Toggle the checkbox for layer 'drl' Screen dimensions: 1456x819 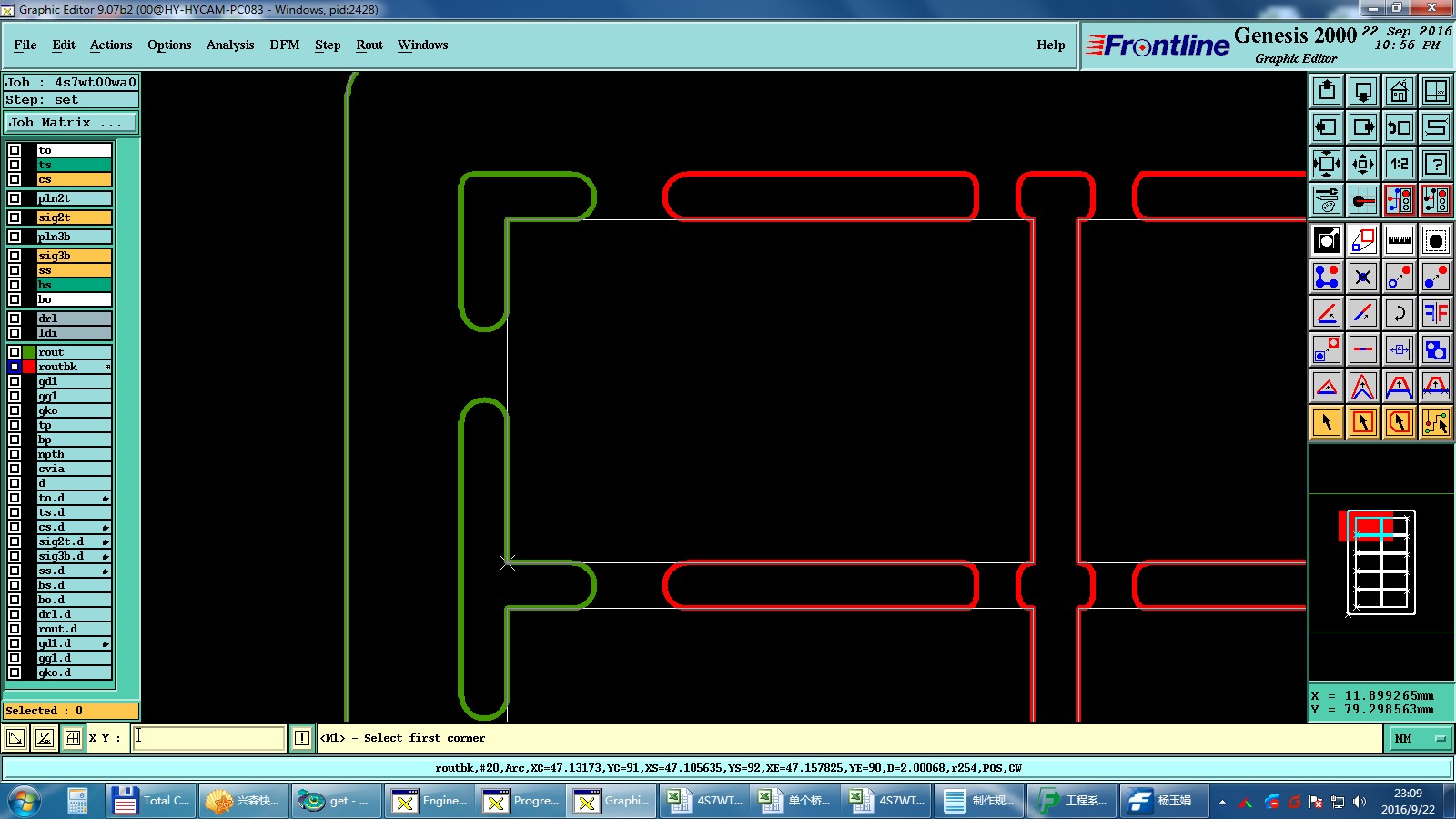click(15, 318)
